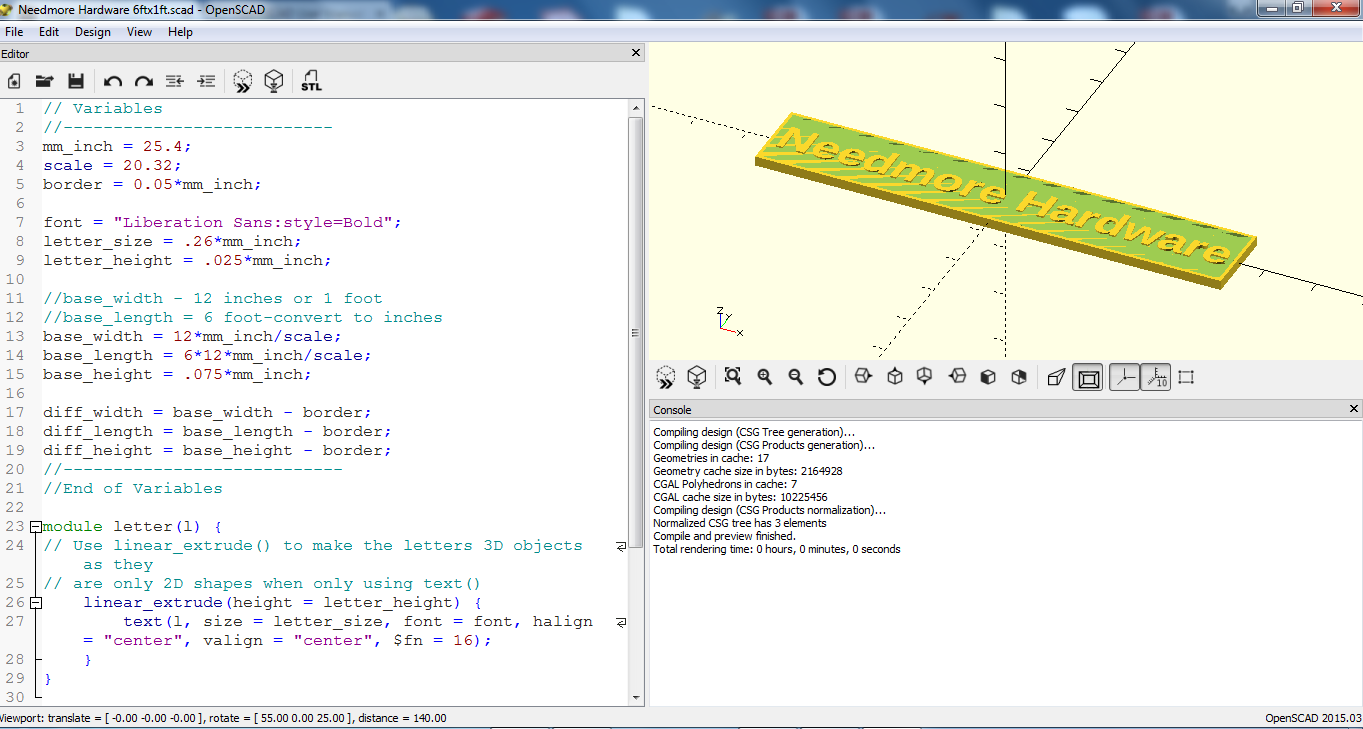
Task: Switch to the Right view
Action: (x=864, y=377)
